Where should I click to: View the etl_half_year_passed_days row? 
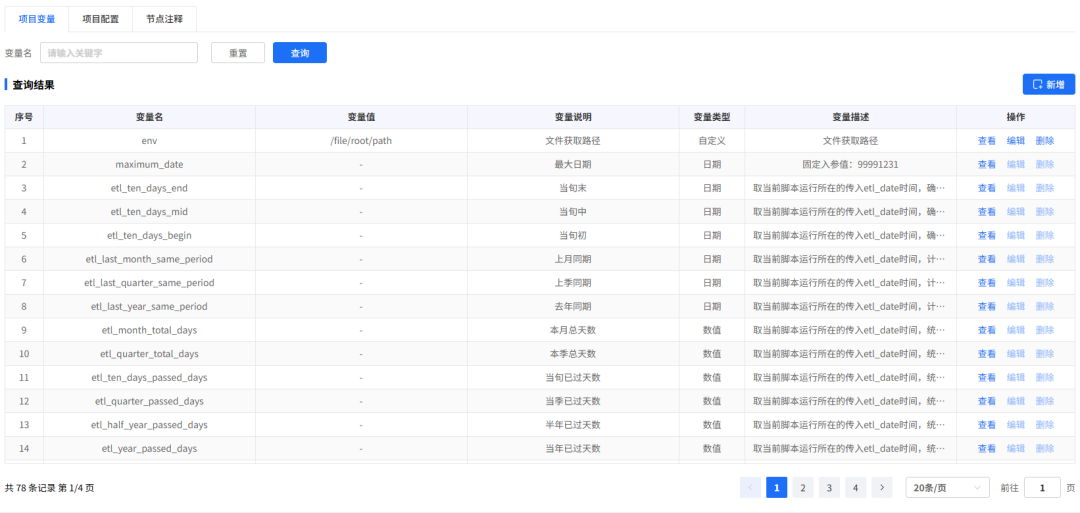coord(986,424)
